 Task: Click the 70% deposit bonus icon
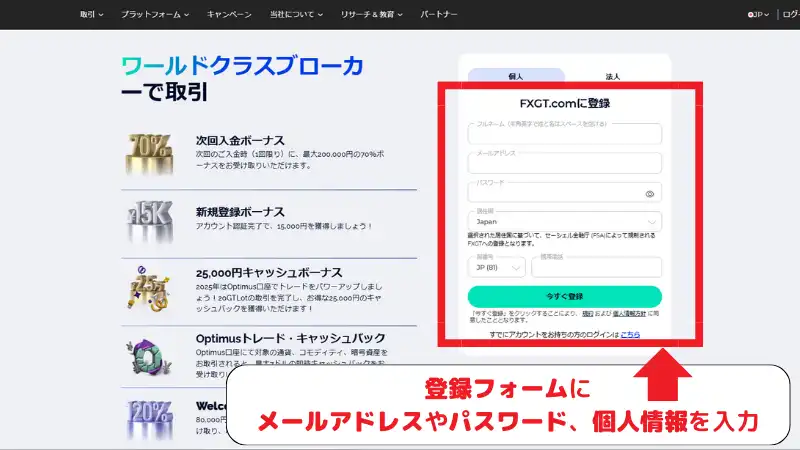pos(149,154)
